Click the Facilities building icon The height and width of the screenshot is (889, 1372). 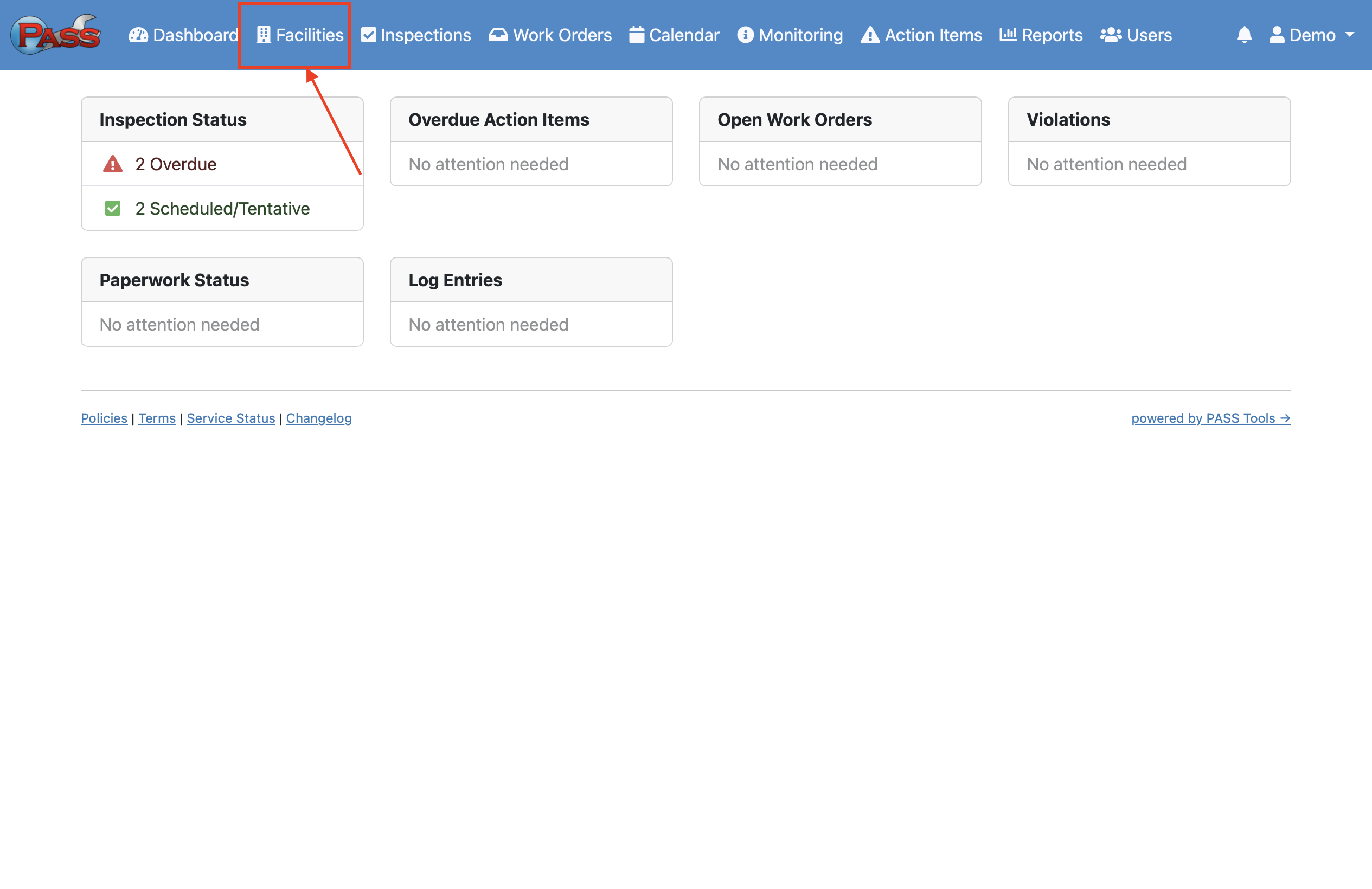[264, 35]
